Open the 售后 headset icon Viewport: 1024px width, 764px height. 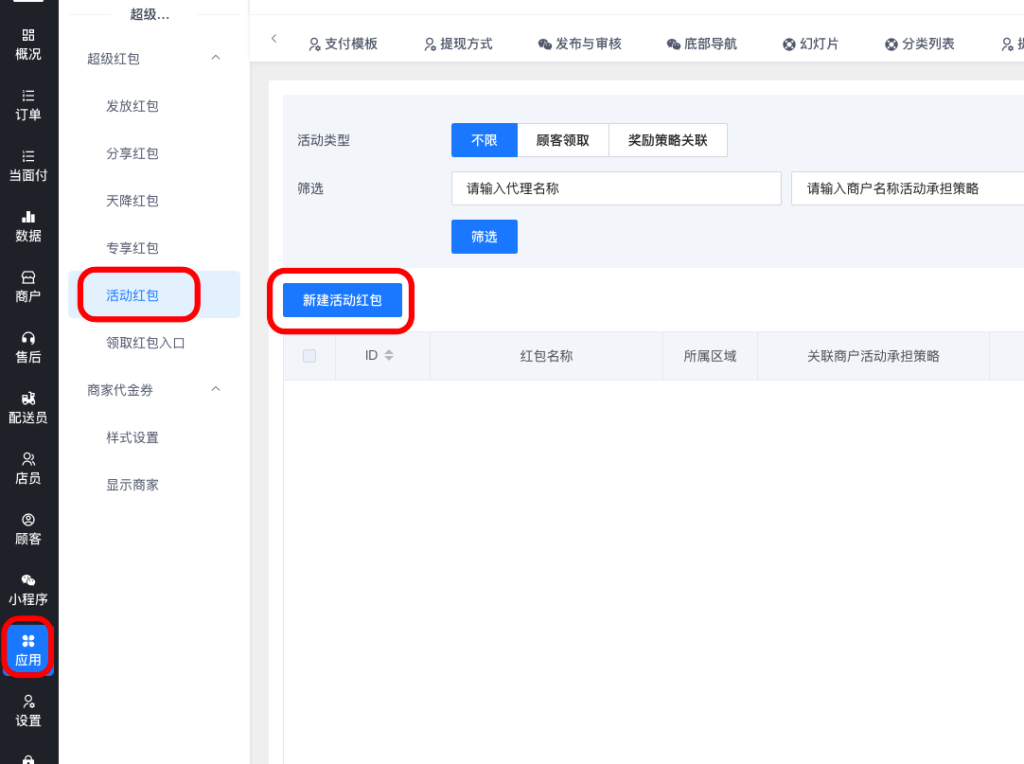(28, 338)
